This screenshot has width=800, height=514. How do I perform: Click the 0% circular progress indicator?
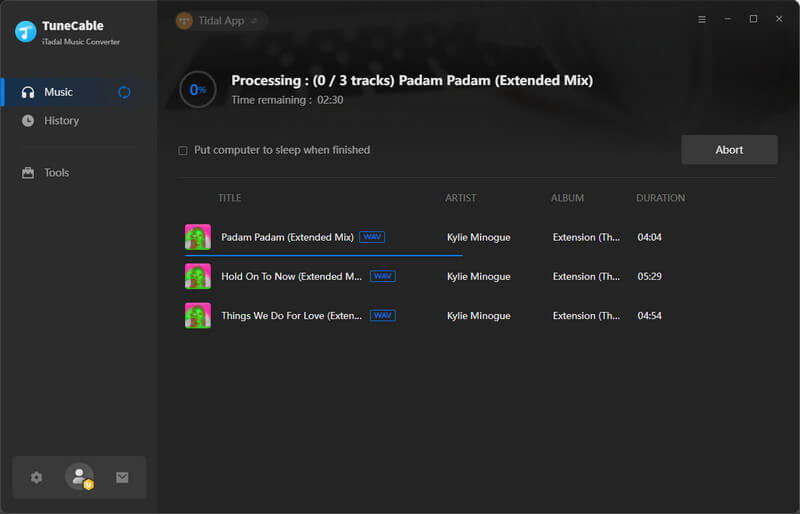197,89
